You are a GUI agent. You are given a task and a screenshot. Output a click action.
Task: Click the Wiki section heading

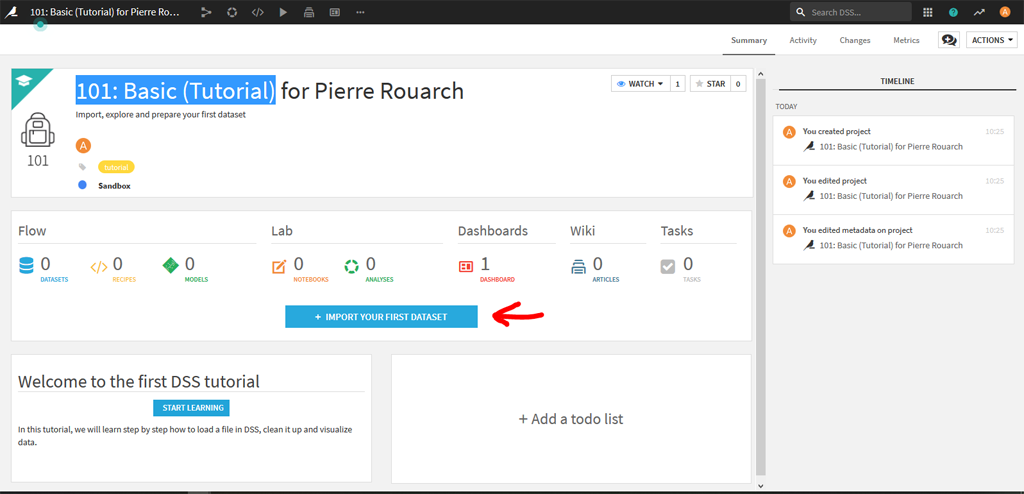tap(583, 231)
